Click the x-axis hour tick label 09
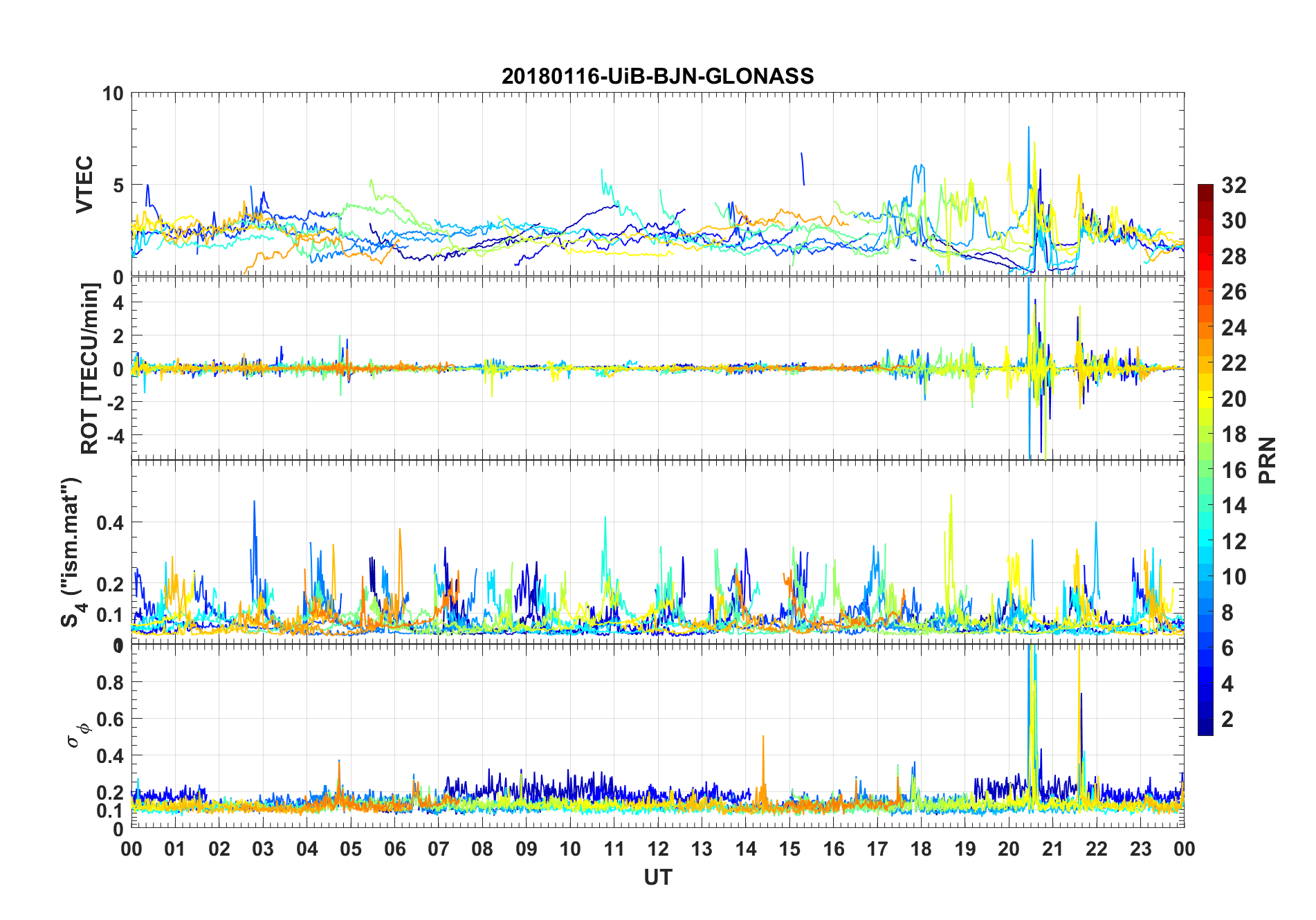This screenshot has width=1316, height=920. [527, 849]
